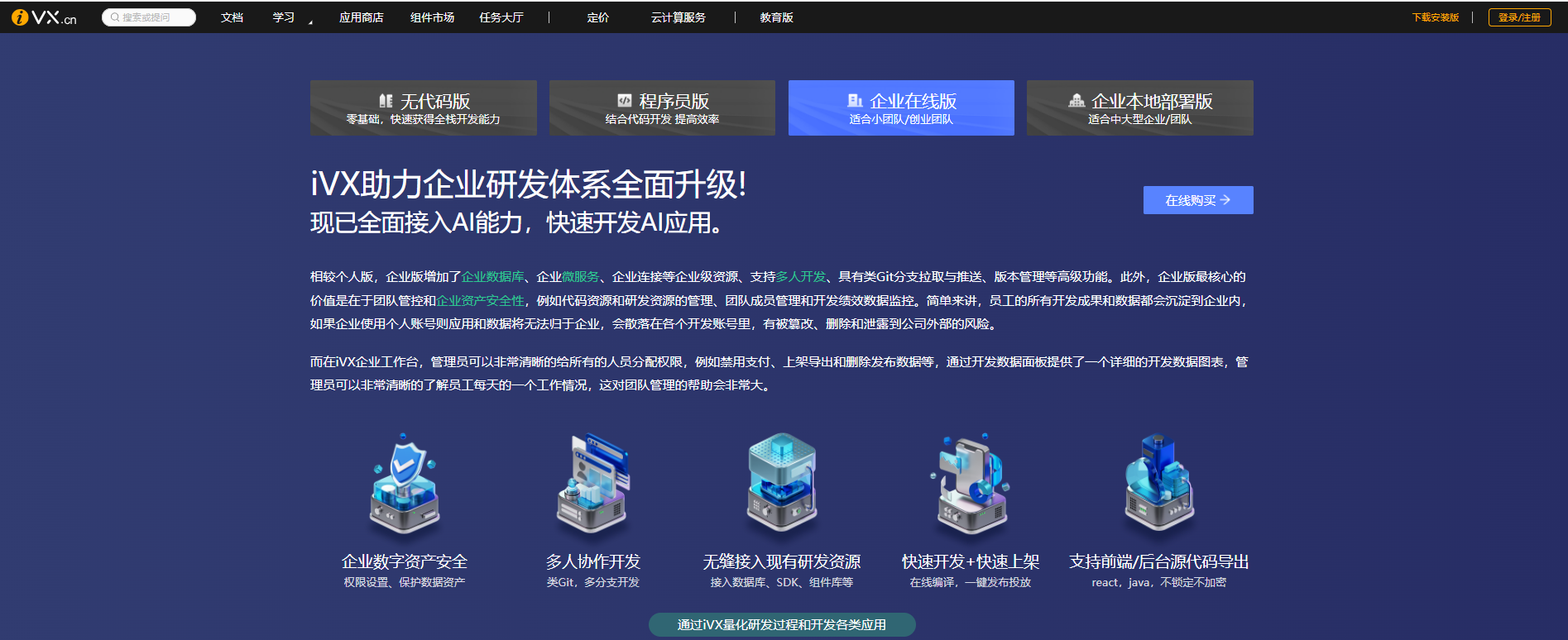Viewport: 1568px width, 640px height.
Task: Open the 定价 page
Action: point(598,17)
